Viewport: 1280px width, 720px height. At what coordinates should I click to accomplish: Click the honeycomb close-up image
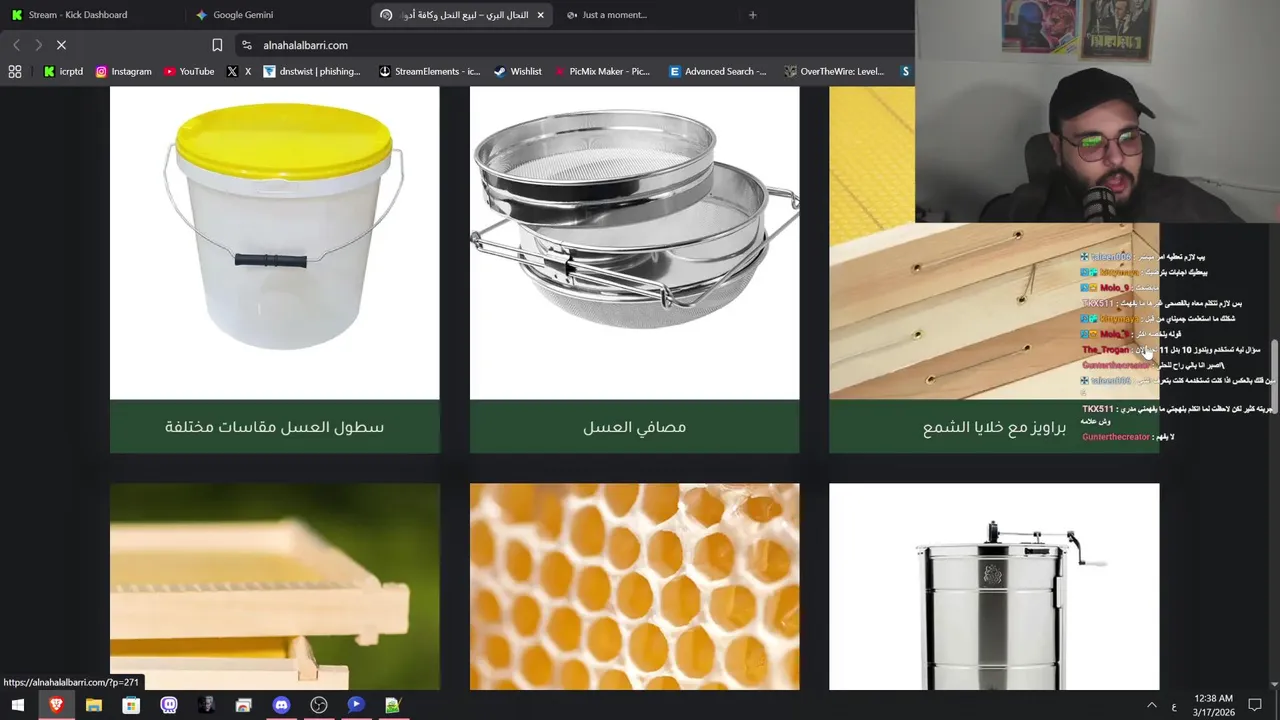[635, 587]
